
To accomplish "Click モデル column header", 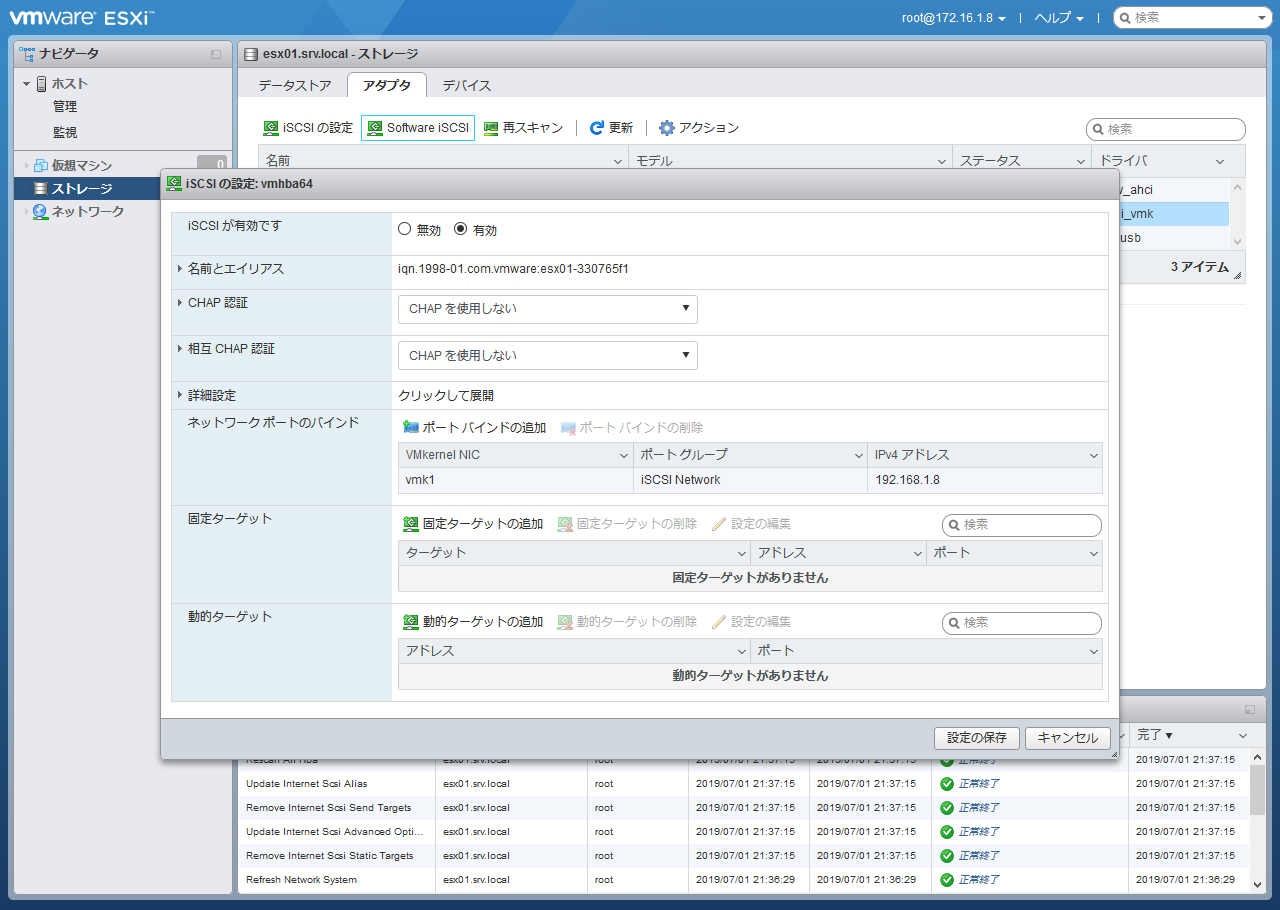I will (790, 160).
